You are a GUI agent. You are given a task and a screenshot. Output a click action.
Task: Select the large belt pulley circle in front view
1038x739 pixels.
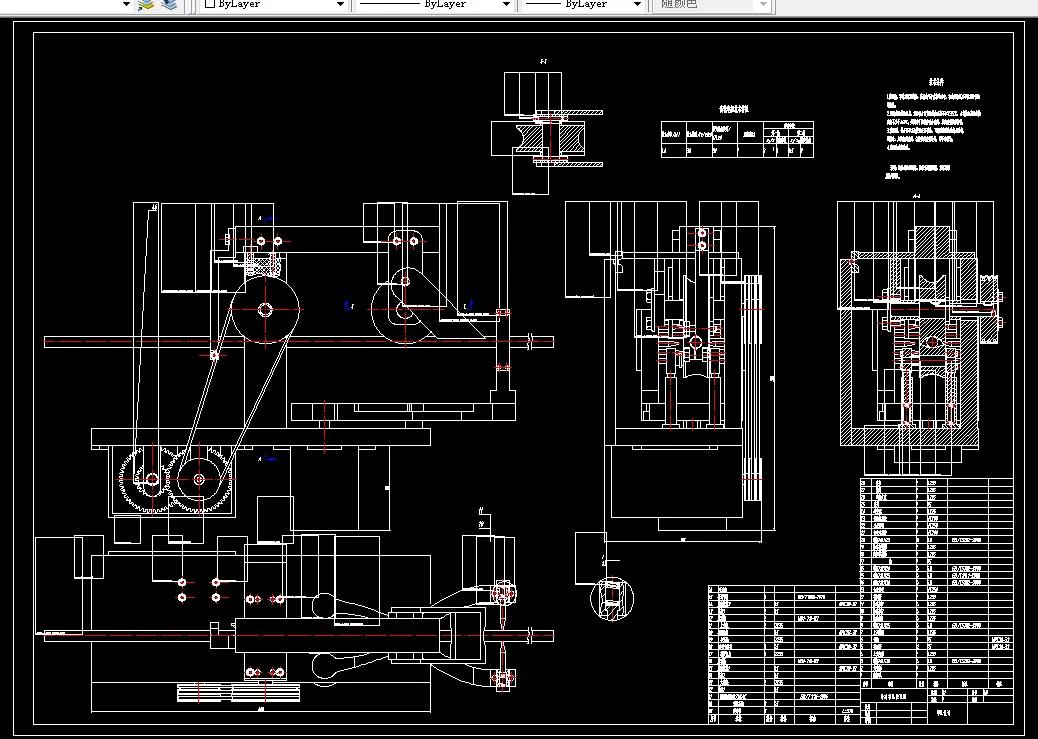(x=265, y=309)
